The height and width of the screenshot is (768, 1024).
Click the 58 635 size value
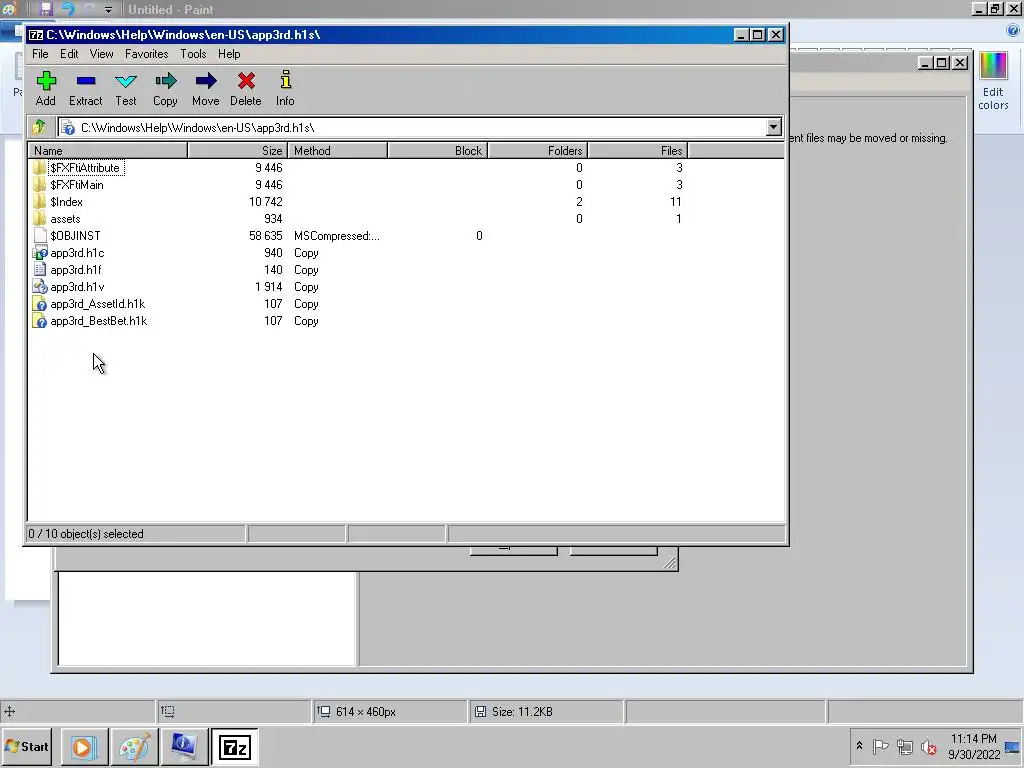coord(266,236)
